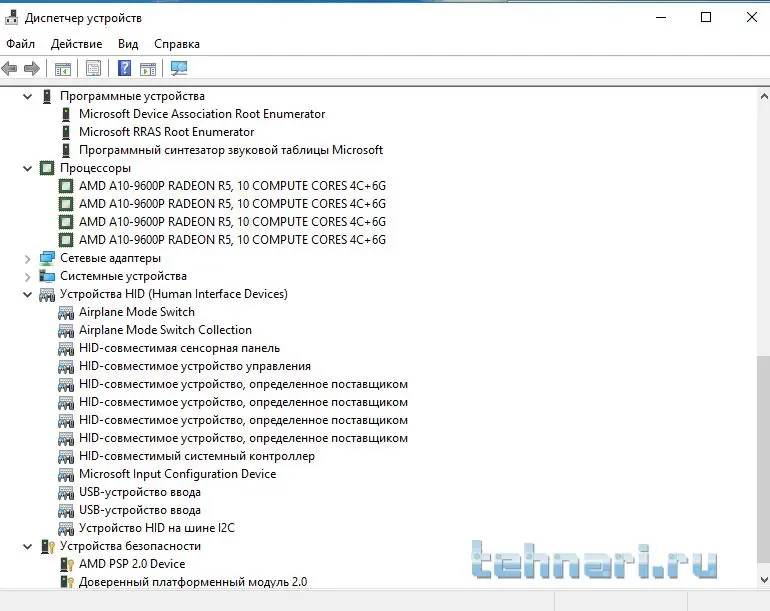Open the Вид menu
770x611 pixels.
(128, 44)
